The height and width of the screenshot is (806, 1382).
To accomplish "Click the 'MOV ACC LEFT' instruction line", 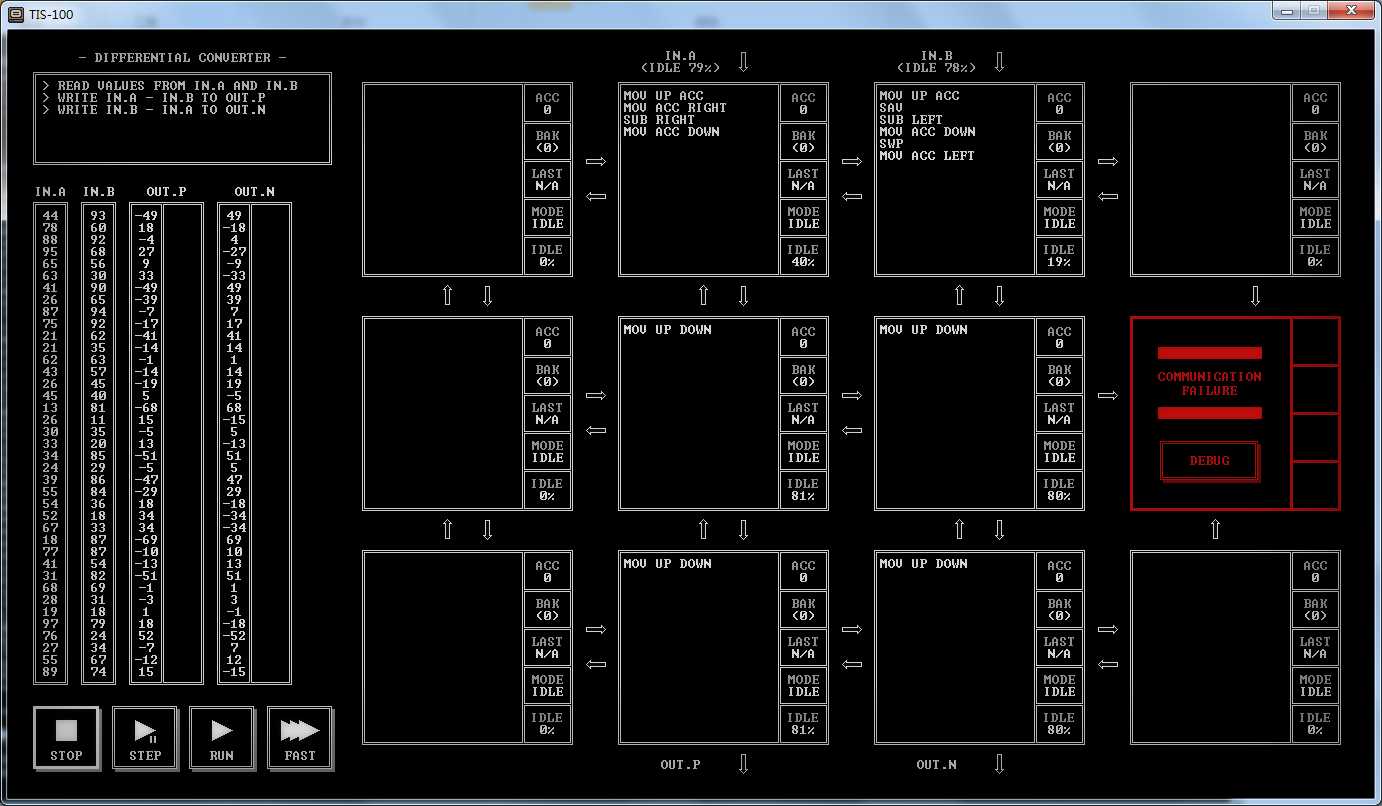I will pos(927,156).
